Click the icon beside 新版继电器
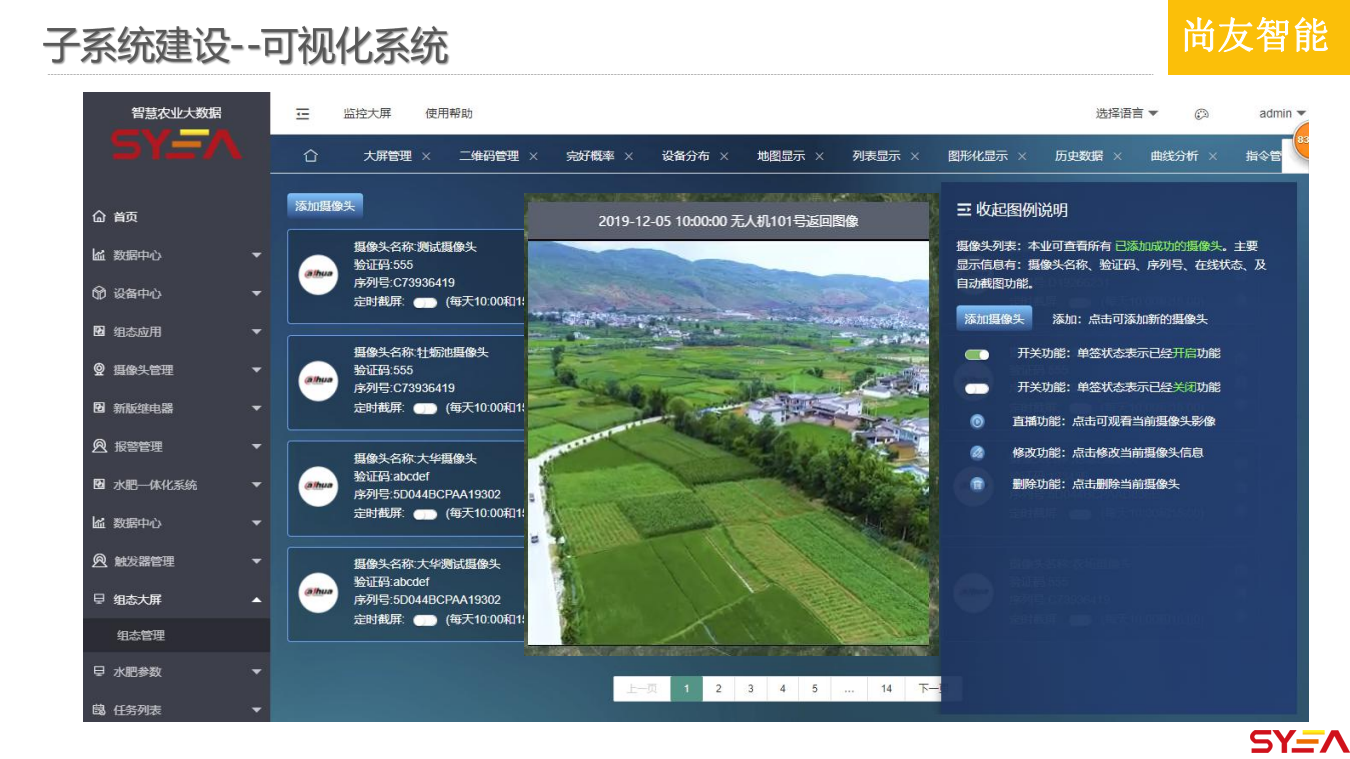1350x759 pixels. click(x=99, y=408)
